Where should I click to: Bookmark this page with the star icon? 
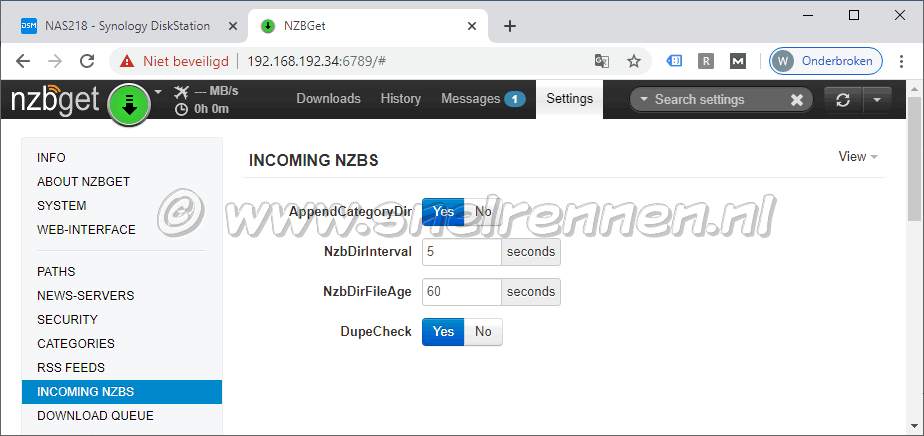point(633,61)
